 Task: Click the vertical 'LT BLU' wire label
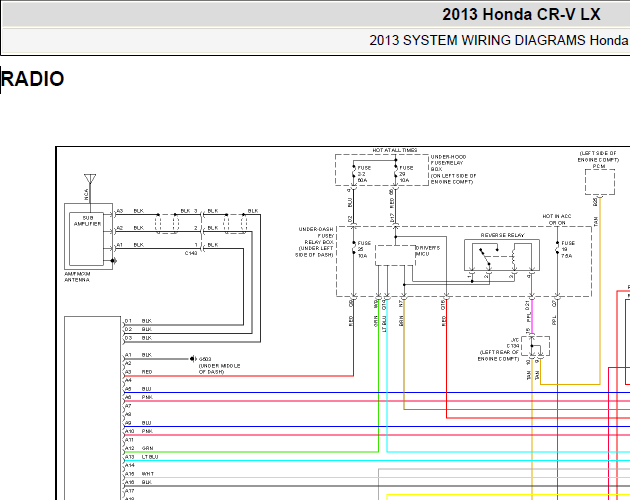(384, 324)
